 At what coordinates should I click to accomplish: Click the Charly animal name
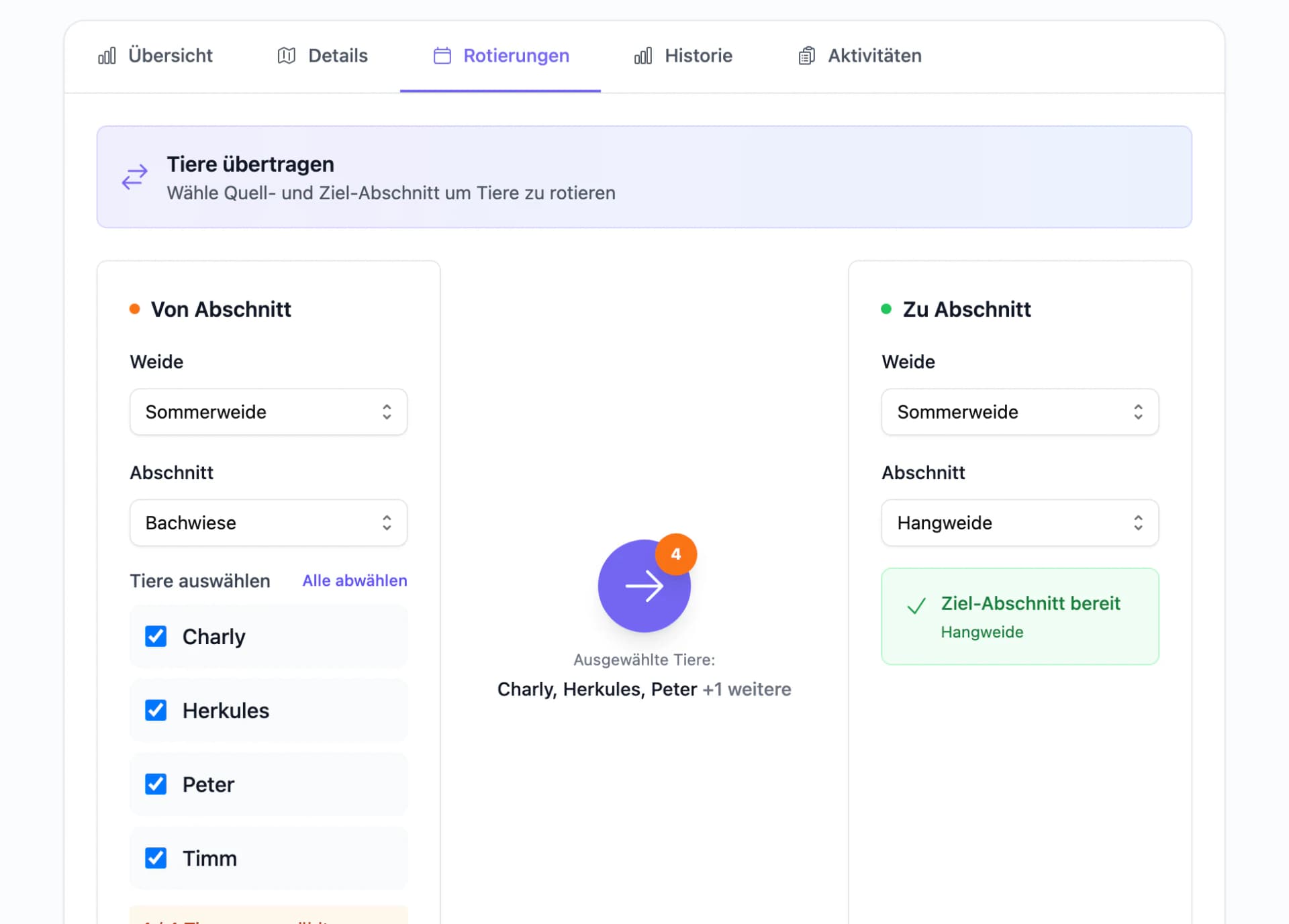click(x=214, y=636)
